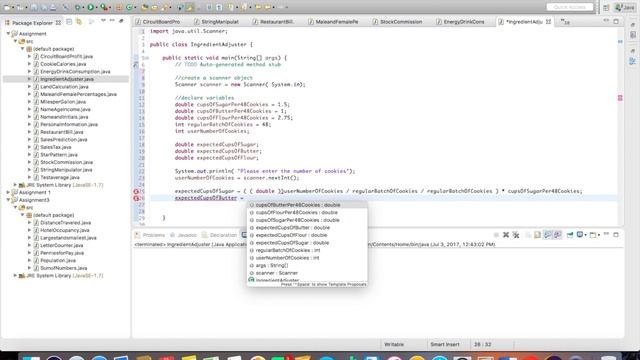
Task: Toggle Scroll Lock in Console toolbar
Action: click(537, 235)
